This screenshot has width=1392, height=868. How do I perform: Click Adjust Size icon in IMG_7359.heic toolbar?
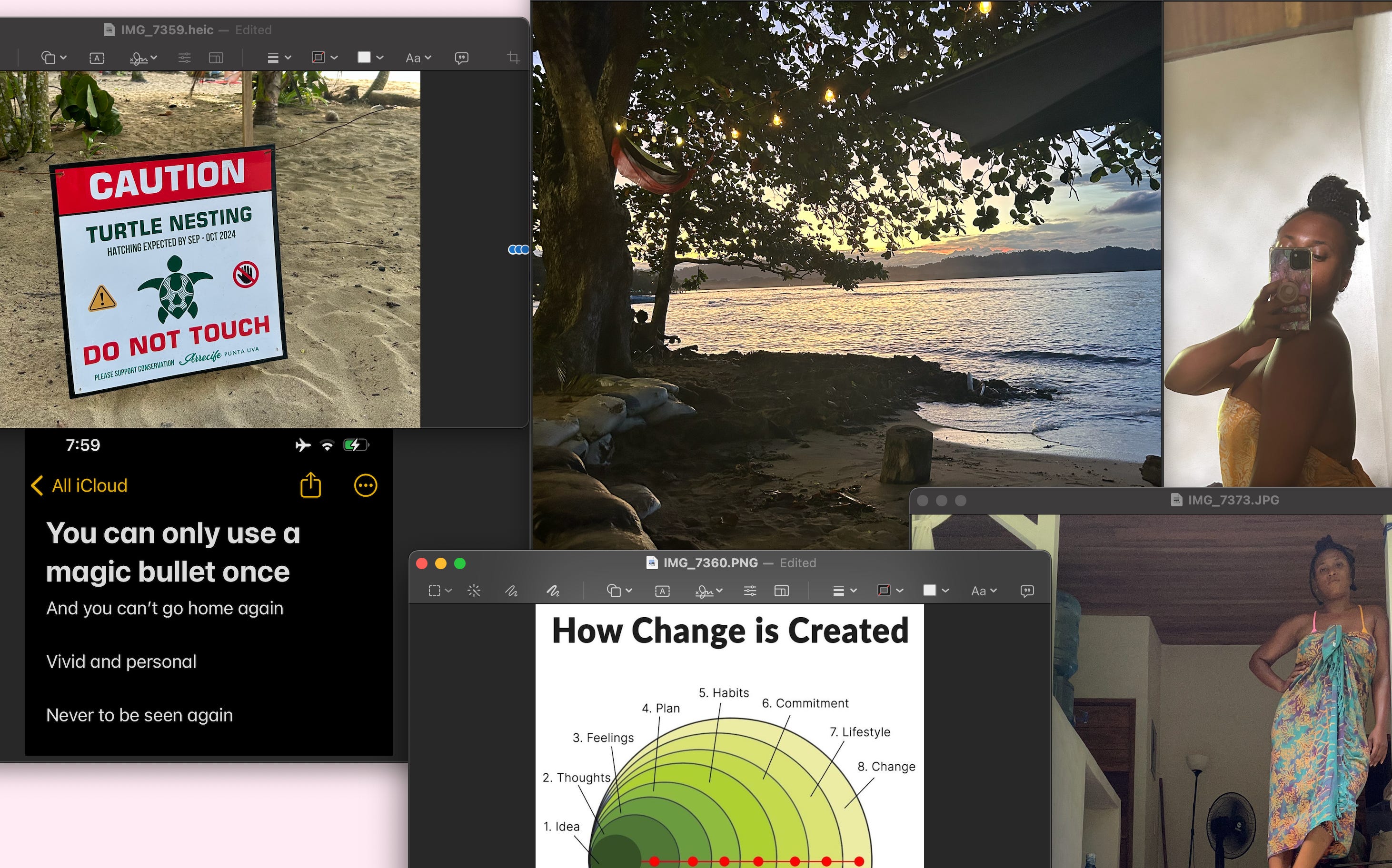216,58
